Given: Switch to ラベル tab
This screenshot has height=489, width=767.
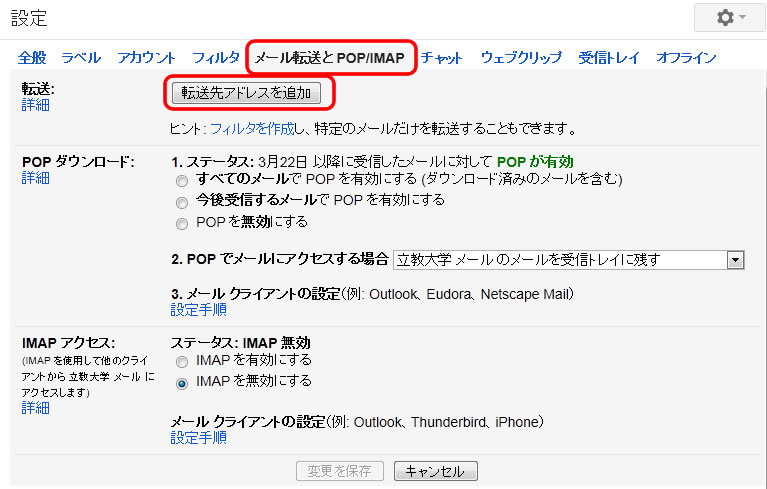Looking at the screenshot, I should pyautogui.click(x=81, y=58).
